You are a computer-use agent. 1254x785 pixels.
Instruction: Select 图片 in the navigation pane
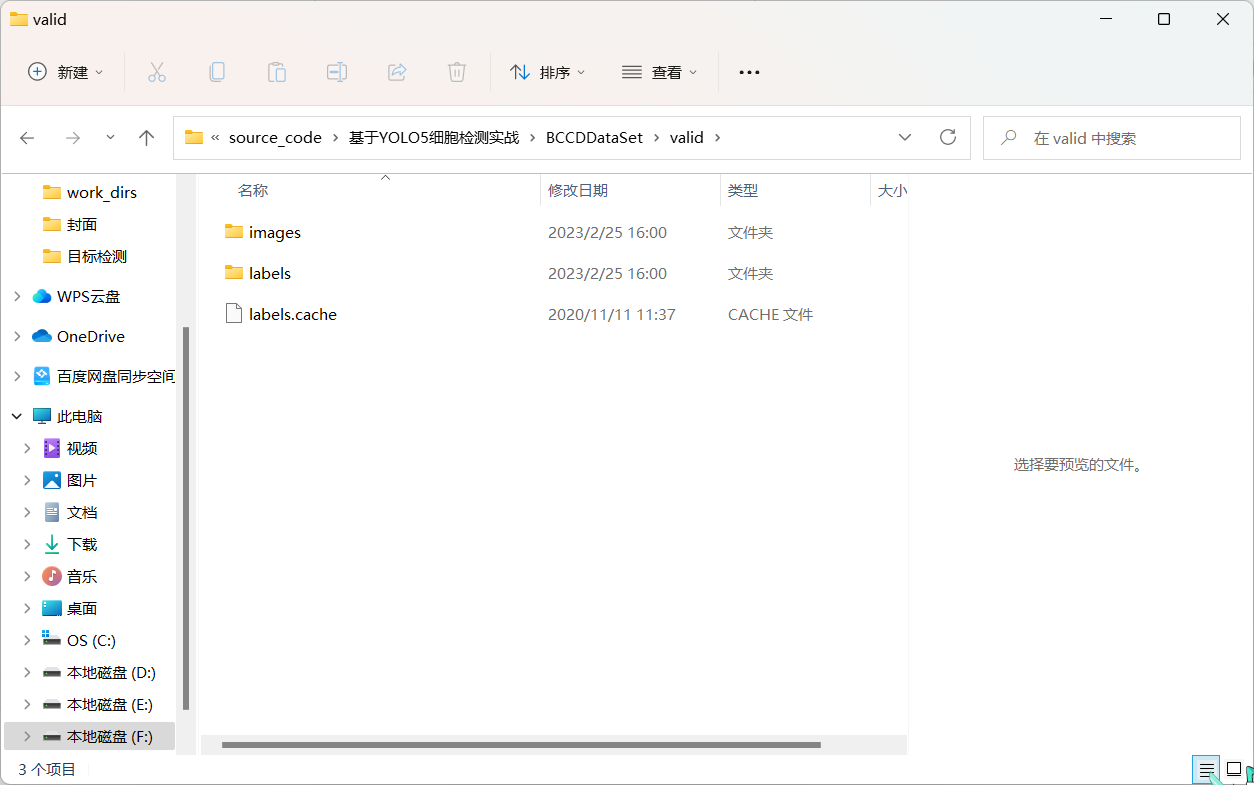point(82,480)
